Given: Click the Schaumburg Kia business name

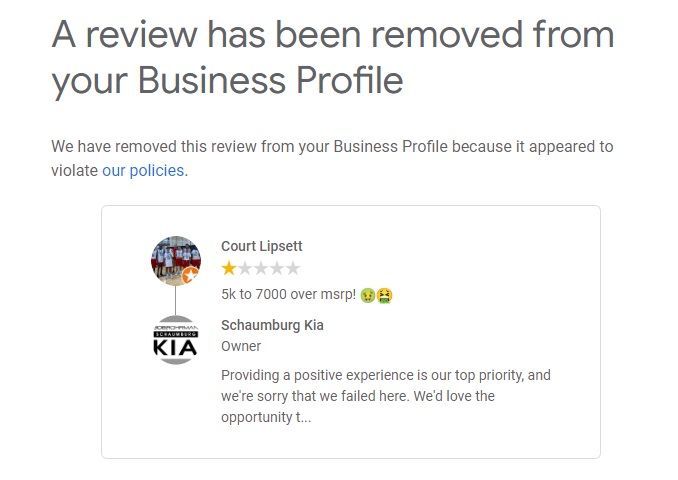Looking at the screenshot, I should pos(272,325).
